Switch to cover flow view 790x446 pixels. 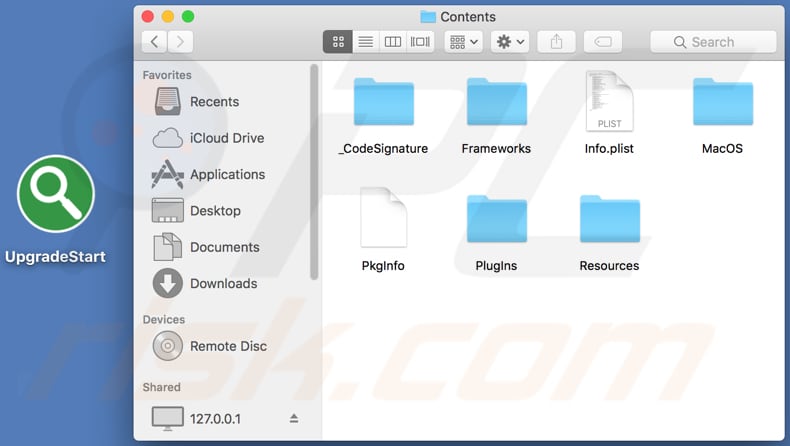(420, 42)
